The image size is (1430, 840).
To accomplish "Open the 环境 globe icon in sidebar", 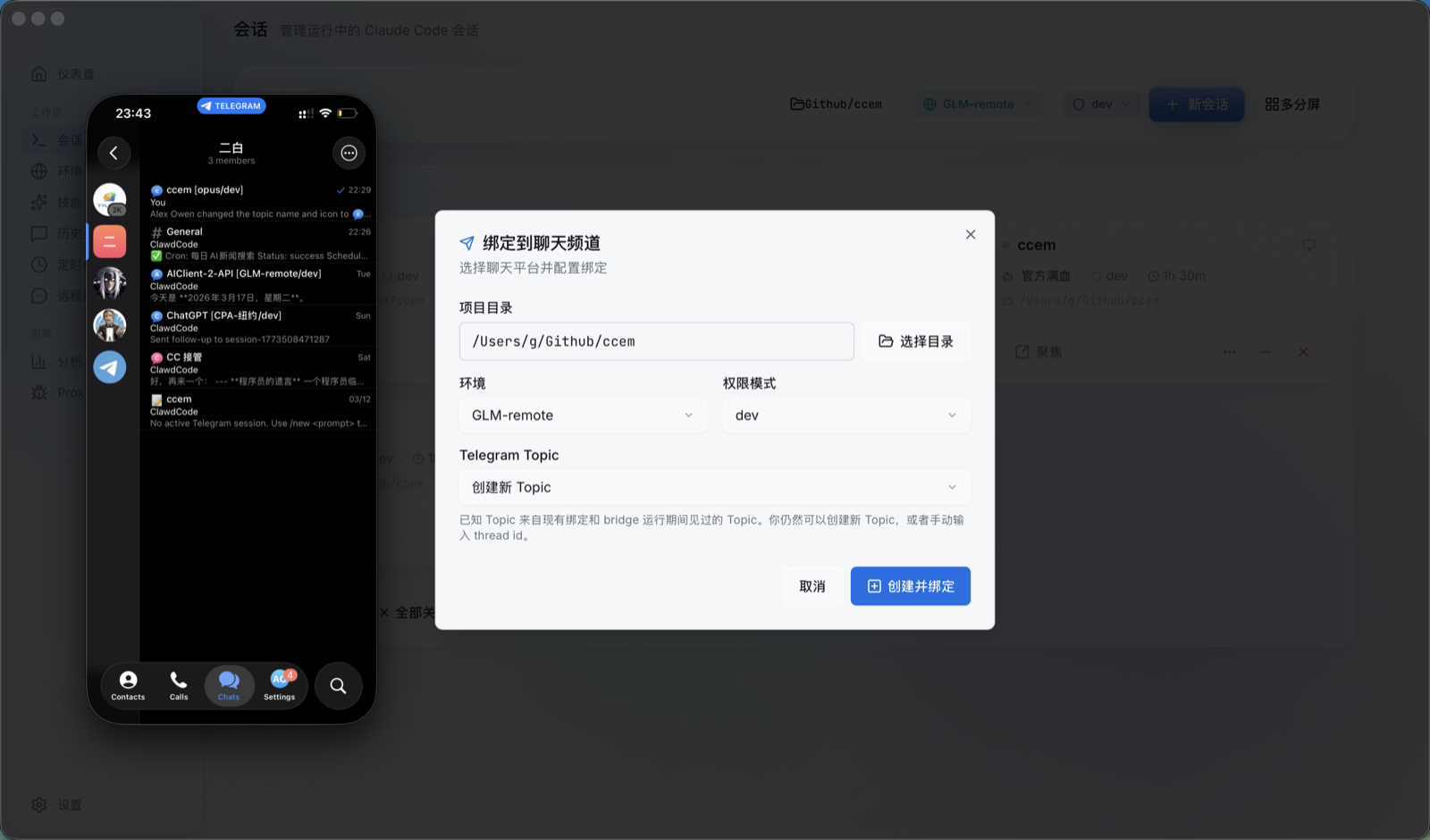I will (x=39, y=171).
